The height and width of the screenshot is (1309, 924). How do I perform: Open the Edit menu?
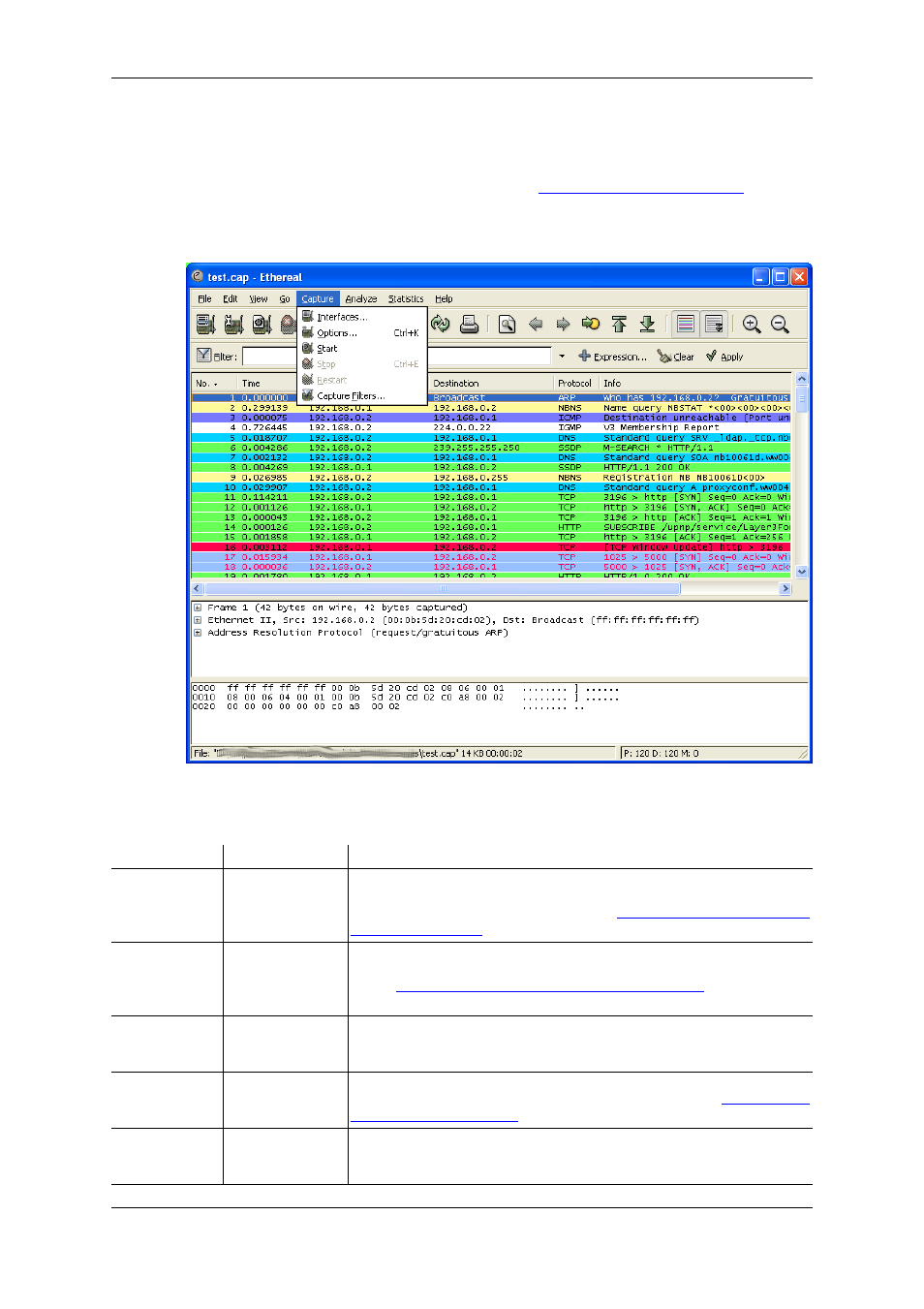(230, 299)
